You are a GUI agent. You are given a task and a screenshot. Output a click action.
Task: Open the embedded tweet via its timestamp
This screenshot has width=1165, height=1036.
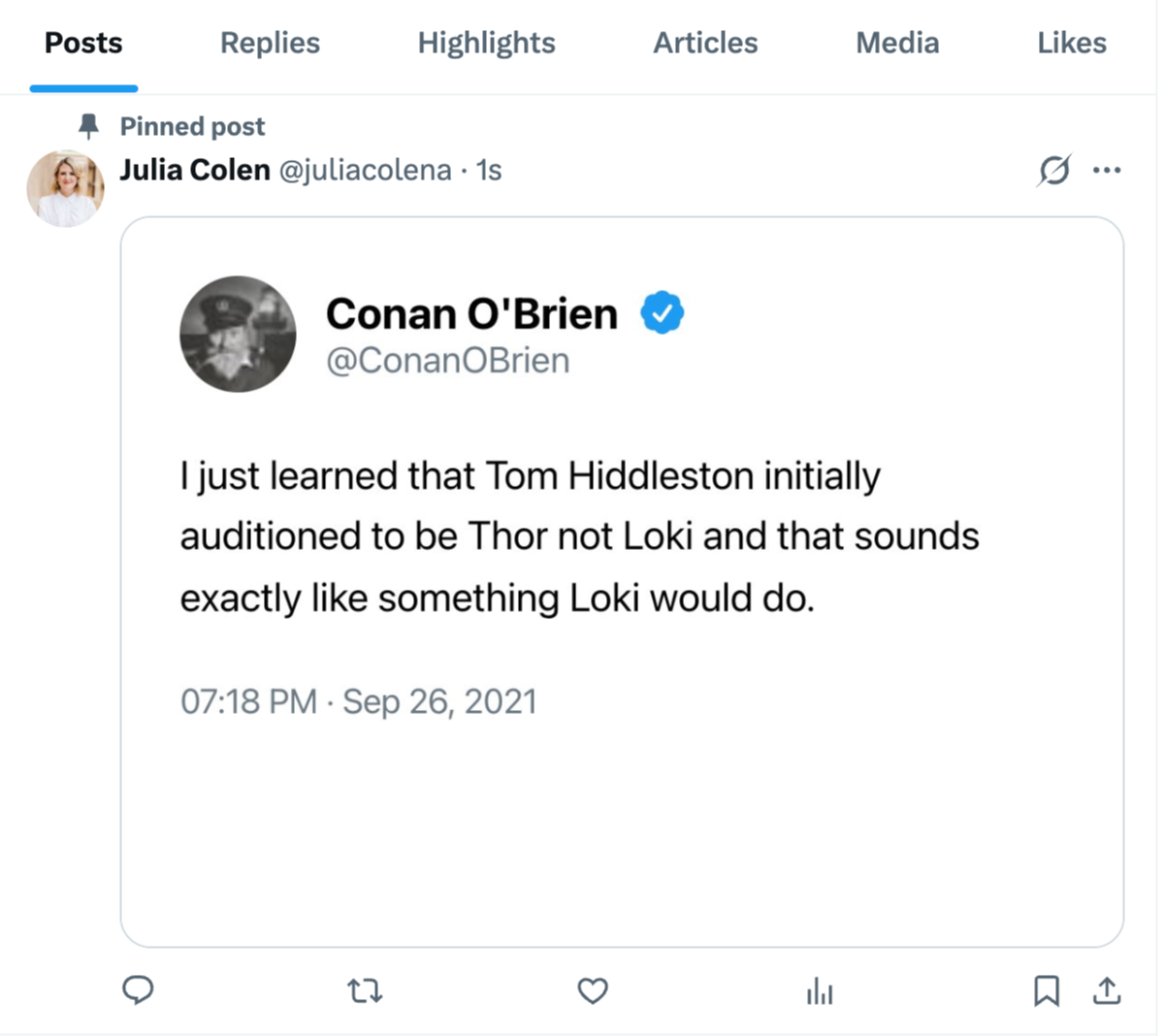point(359,700)
